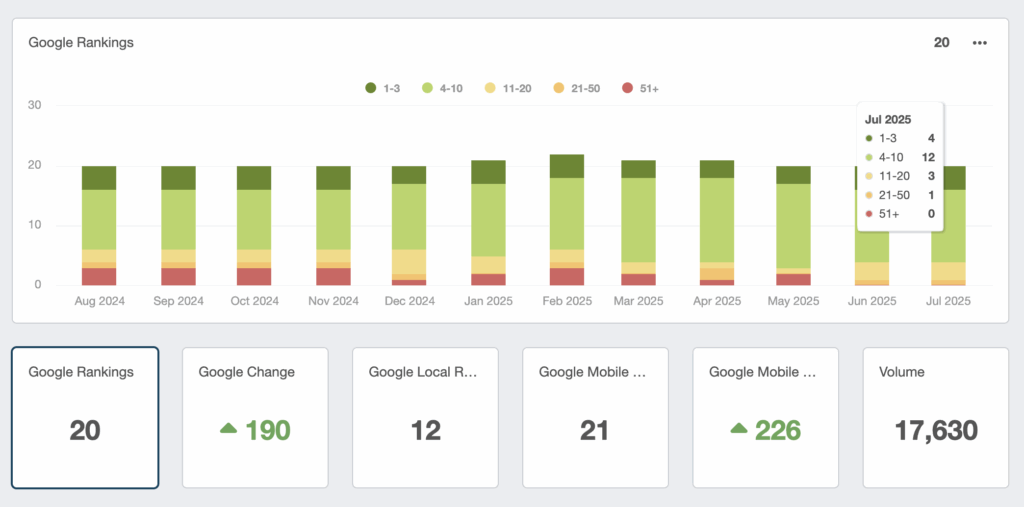The image size is (1024, 507).
Task: Toggle the 11-20 legend series
Action: [507, 88]
